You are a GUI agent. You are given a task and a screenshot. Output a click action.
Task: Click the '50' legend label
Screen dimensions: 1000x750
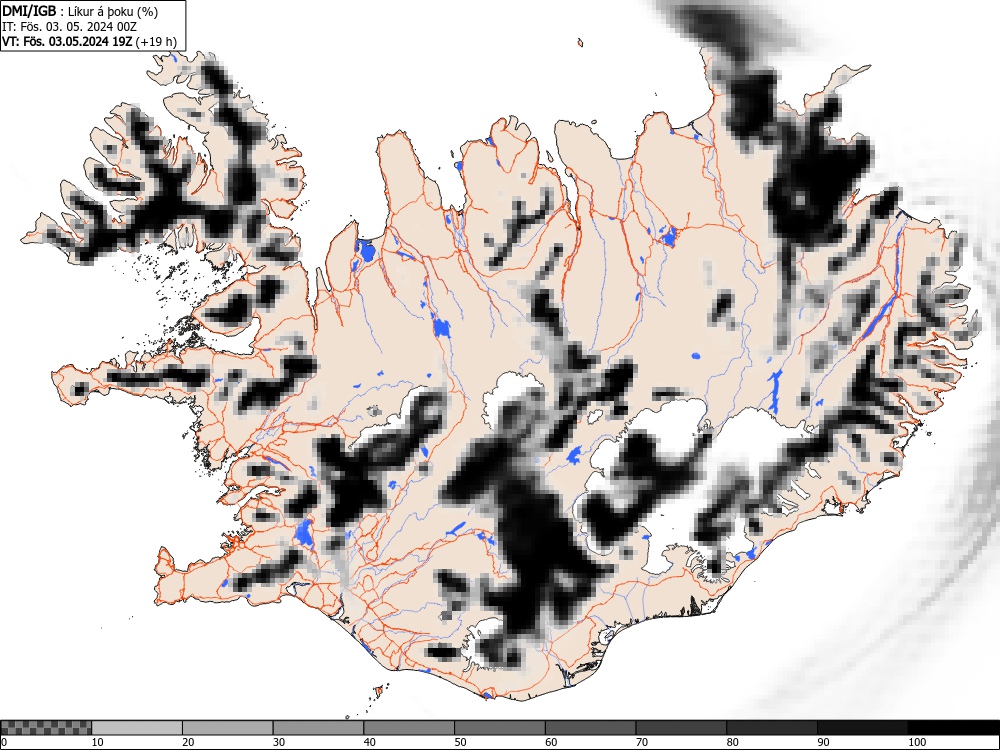click(460, 742)
